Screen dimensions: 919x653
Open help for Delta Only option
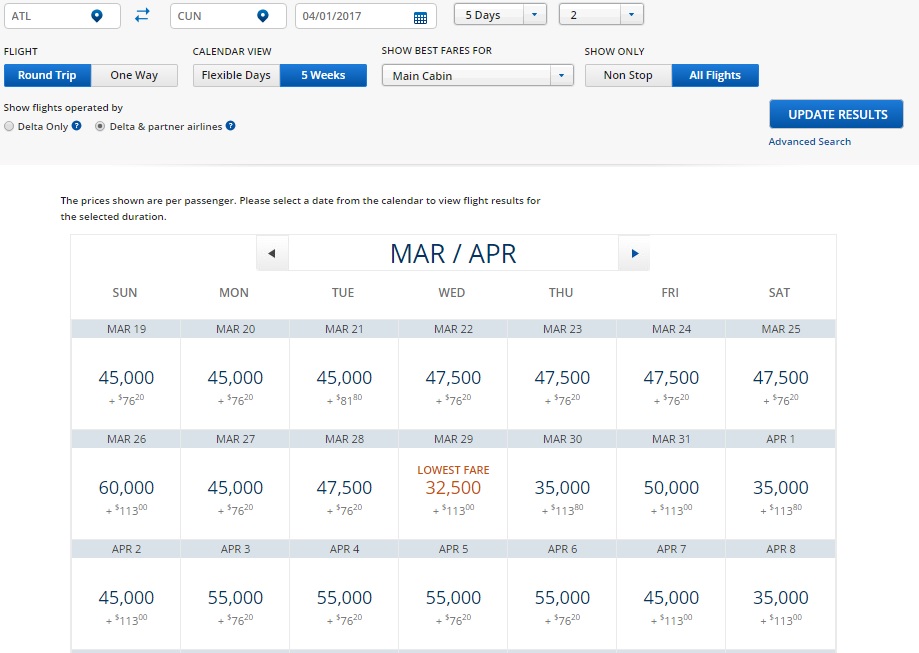pyautogui.click(x=77, y=125)
